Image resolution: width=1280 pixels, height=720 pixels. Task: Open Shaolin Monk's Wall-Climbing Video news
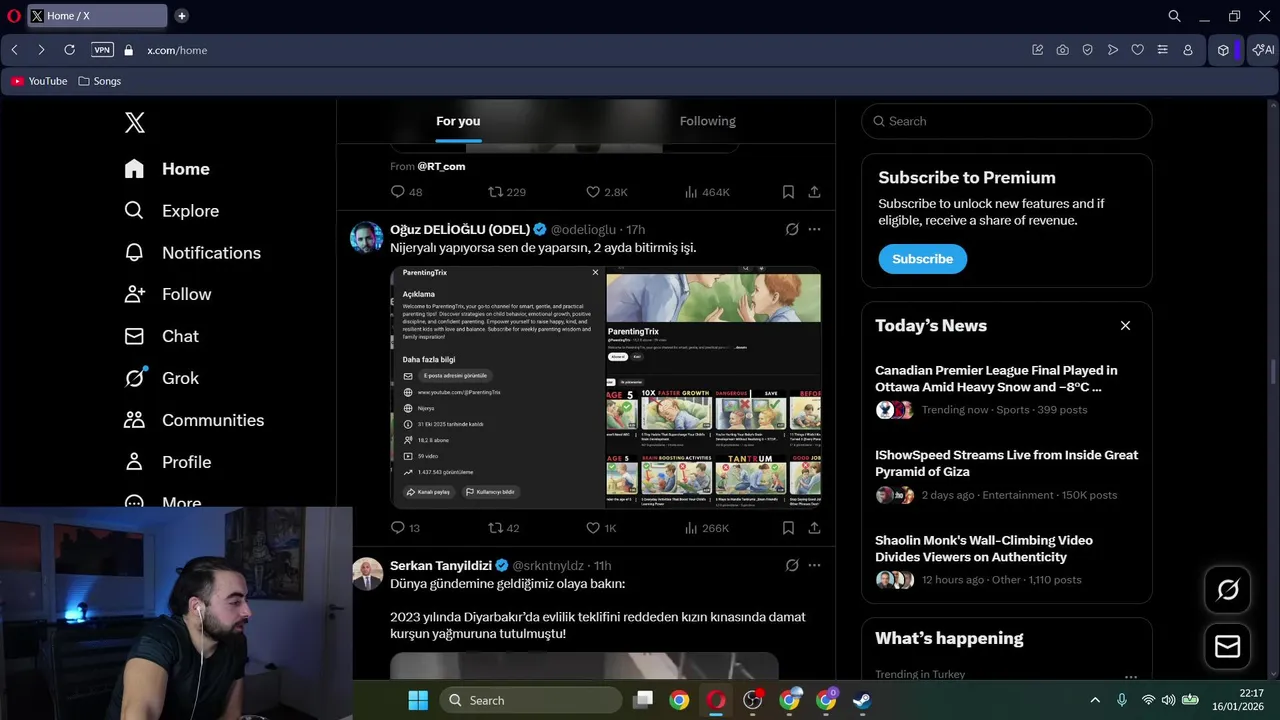(x=1006, y=559)
